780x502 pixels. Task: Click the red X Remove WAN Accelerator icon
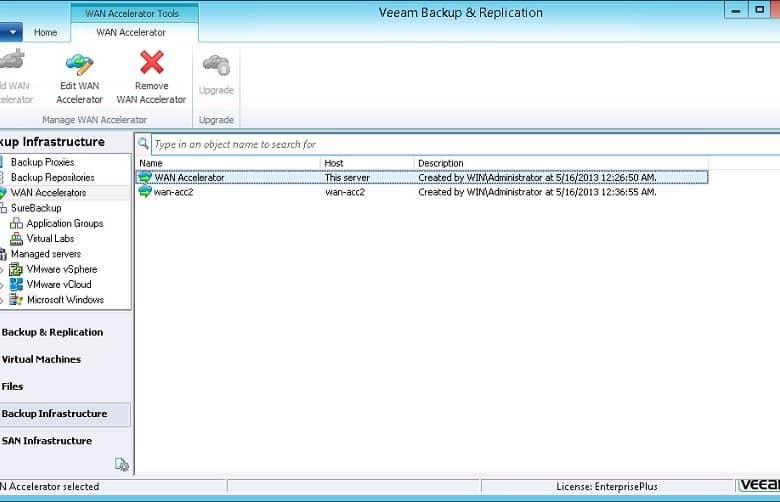pyautogui.click(x=152, y=63)
